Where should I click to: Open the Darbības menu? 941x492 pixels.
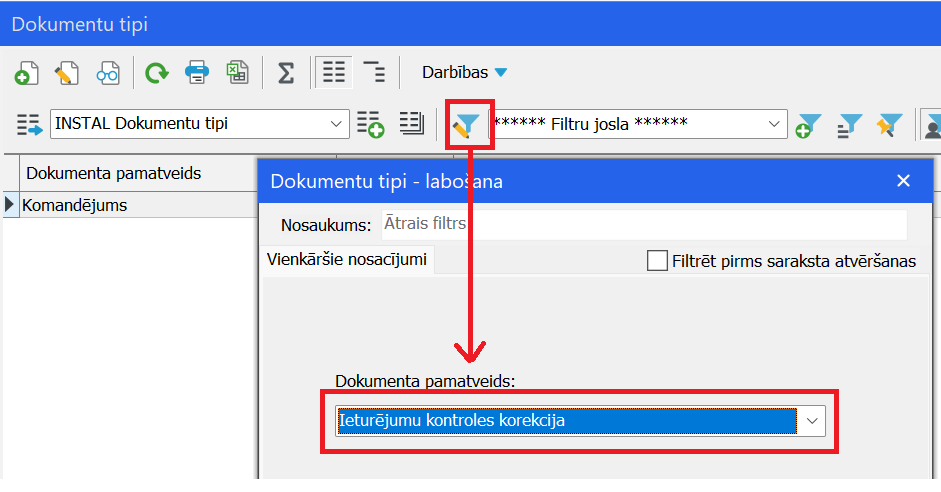pos(464,73)
